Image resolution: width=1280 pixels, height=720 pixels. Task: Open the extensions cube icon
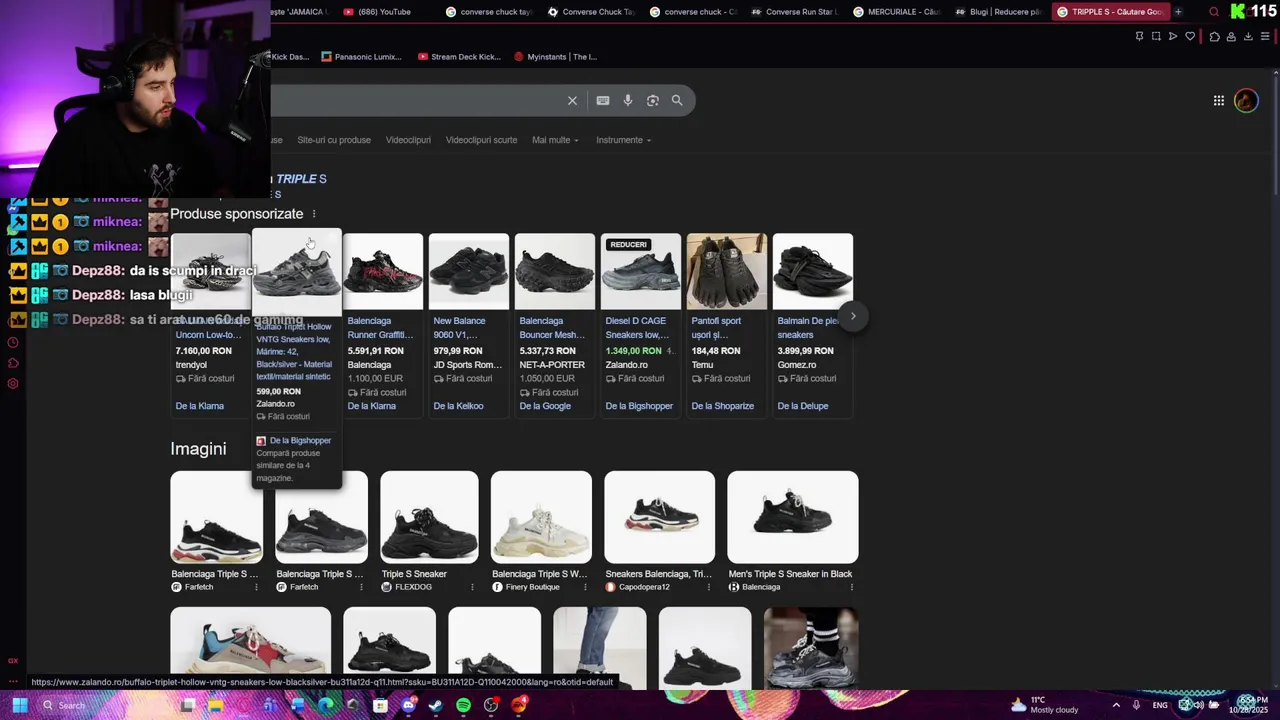[x=1214, y=36]
